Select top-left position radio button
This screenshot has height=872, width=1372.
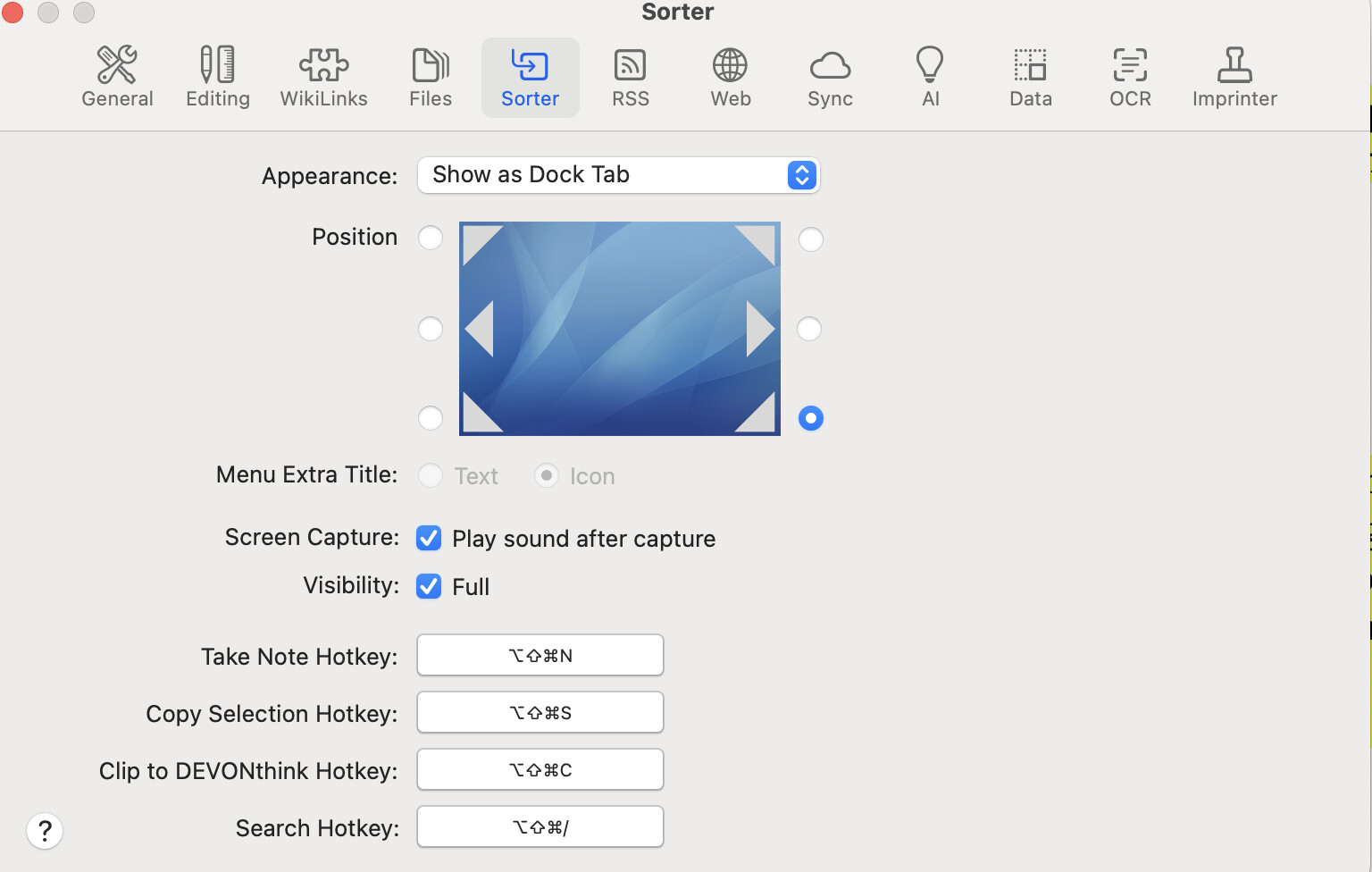pyautogui.click(x=431, y=238)
